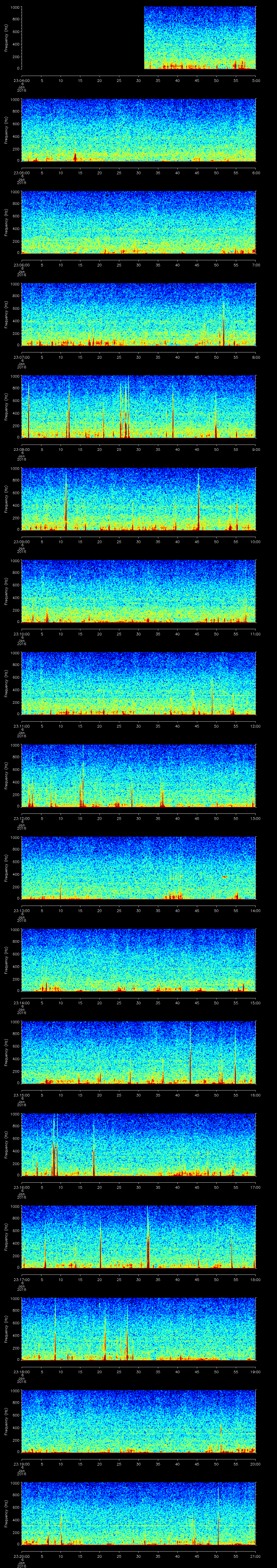Click the 23:05:00 time axis label

point(21,173)
